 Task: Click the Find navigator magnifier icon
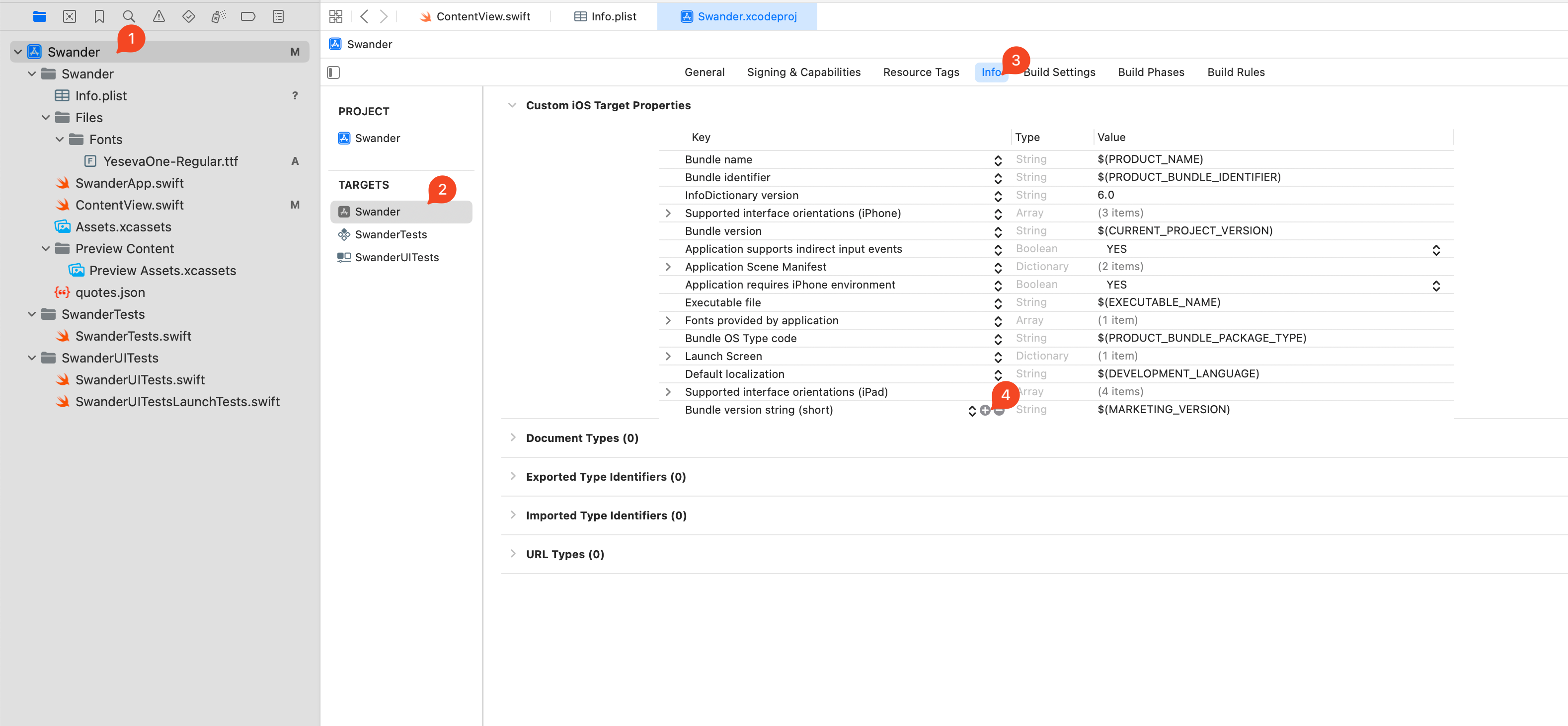129,16
